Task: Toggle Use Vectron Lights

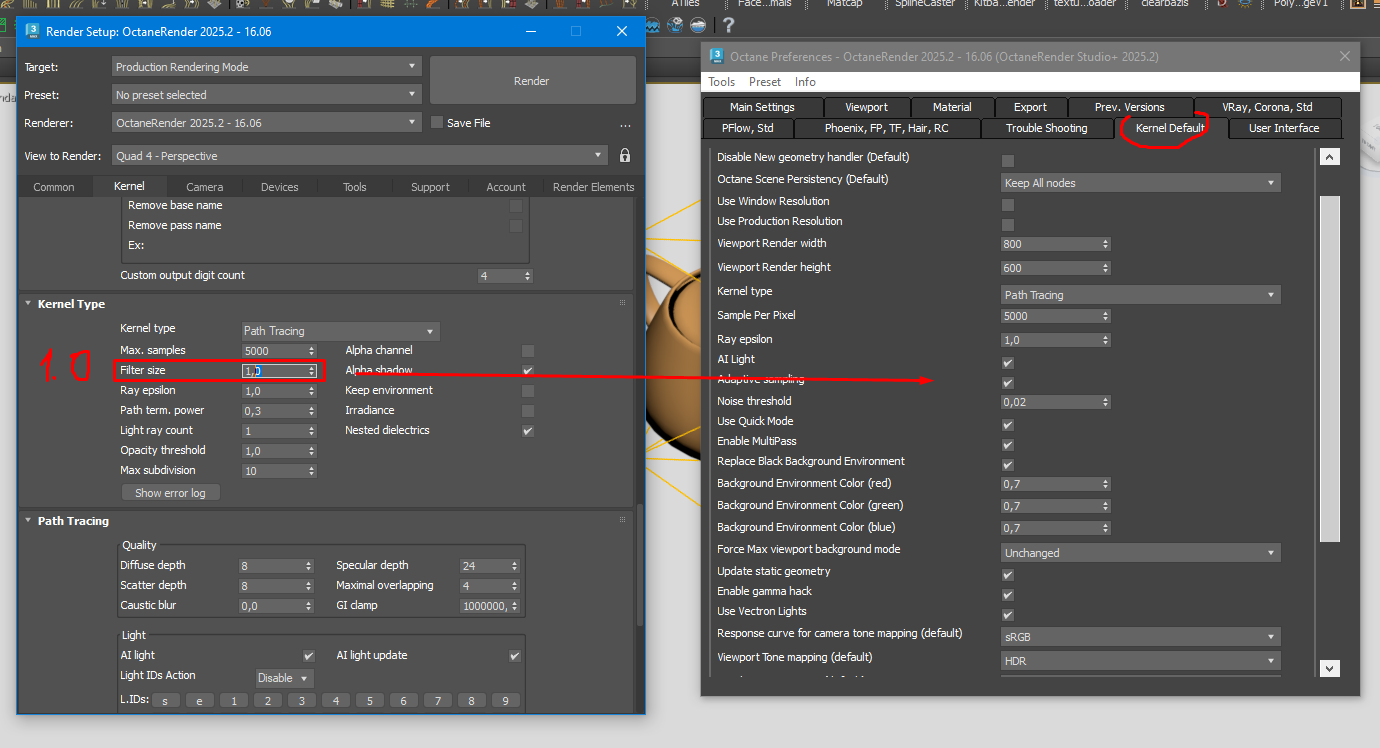Action: click(x=1008, y=615)
